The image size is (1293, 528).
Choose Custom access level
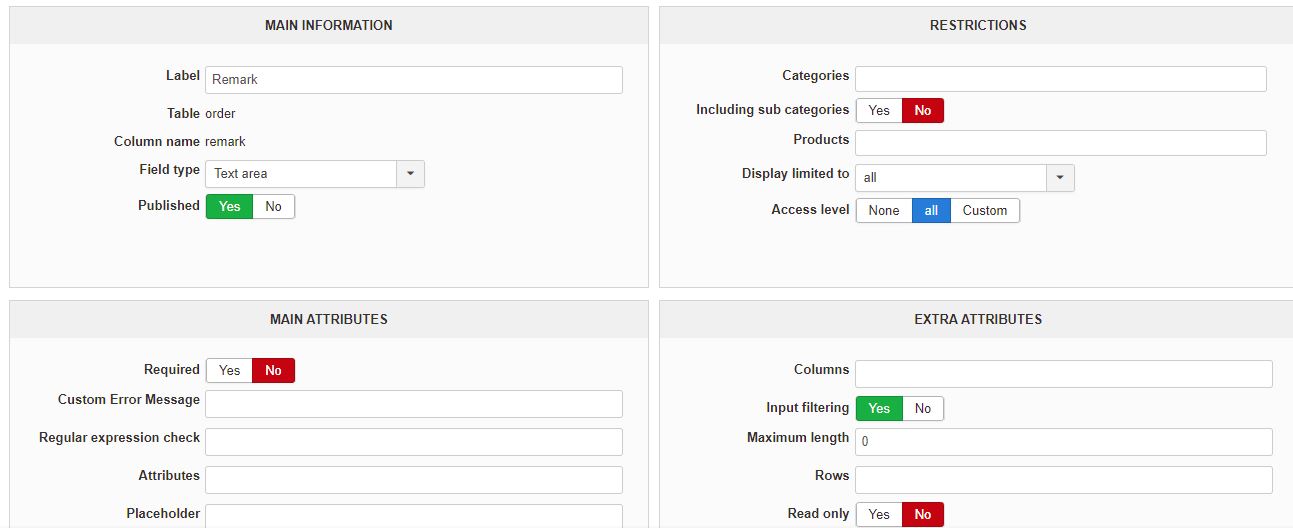pyautogui.click(x=984, y=210)
